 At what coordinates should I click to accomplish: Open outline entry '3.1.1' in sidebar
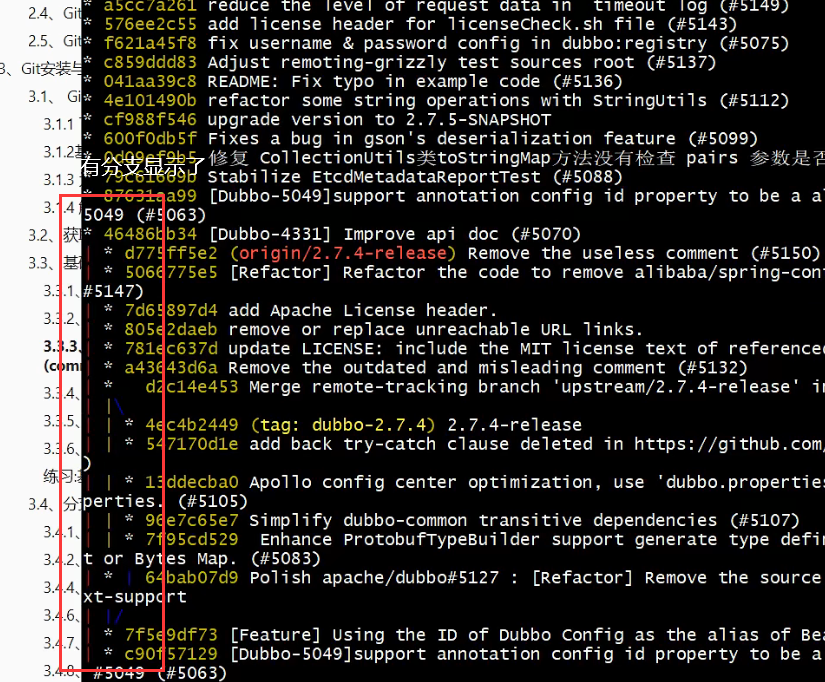pos(59,124)
